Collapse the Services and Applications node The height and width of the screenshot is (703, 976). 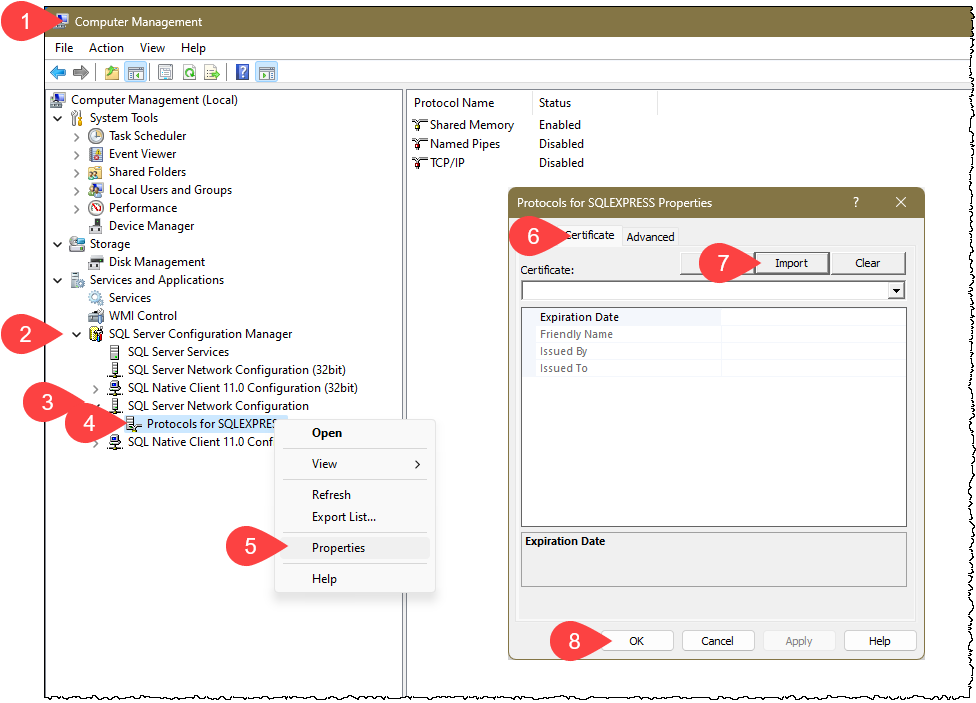click(x=58, y=281)
